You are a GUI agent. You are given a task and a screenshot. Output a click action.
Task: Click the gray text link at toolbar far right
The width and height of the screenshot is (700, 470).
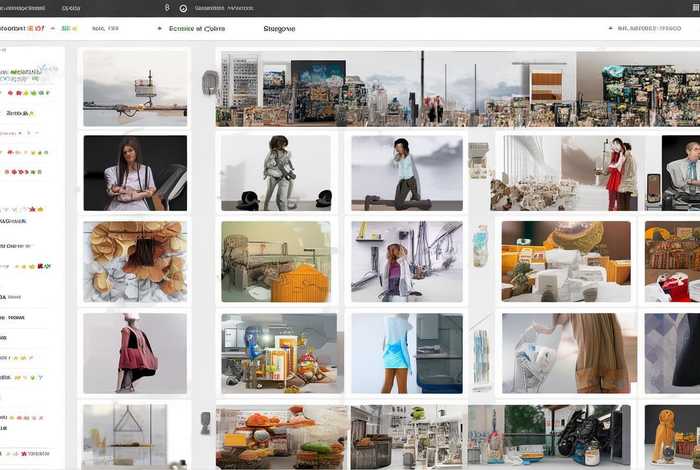652,29
